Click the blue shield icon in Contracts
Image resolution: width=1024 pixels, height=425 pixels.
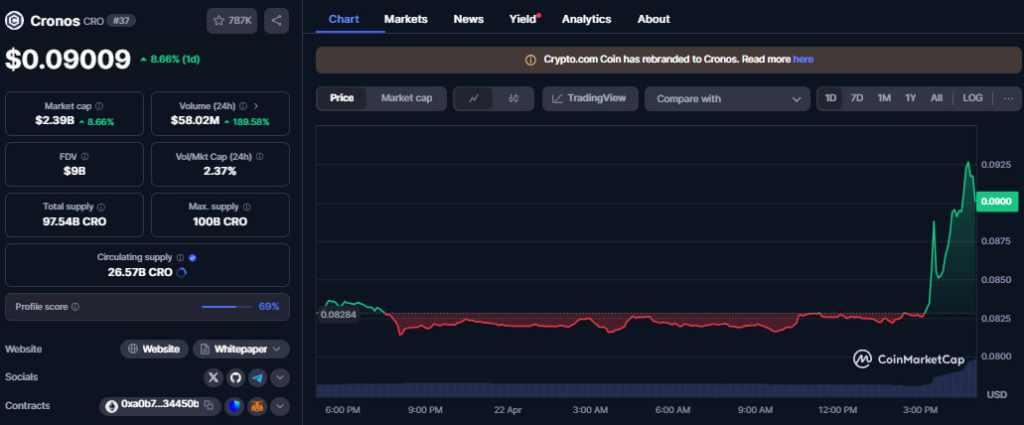coord(233,406)
